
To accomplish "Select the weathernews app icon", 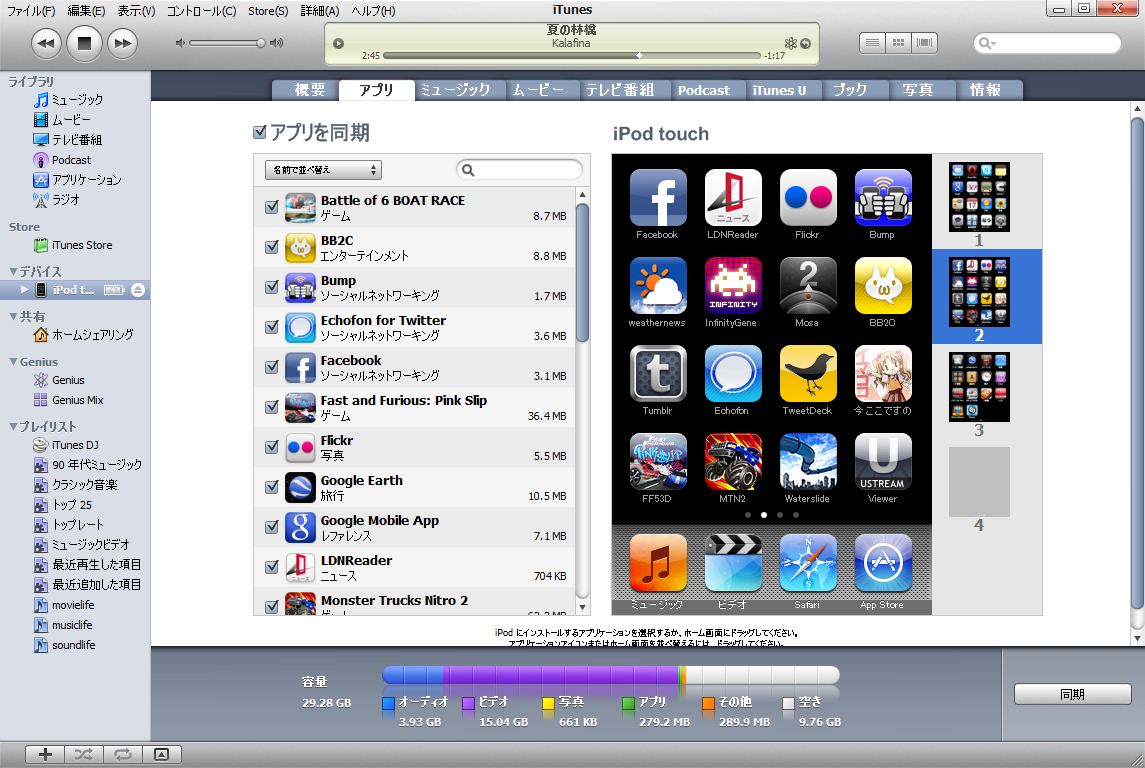I will 658,286.
